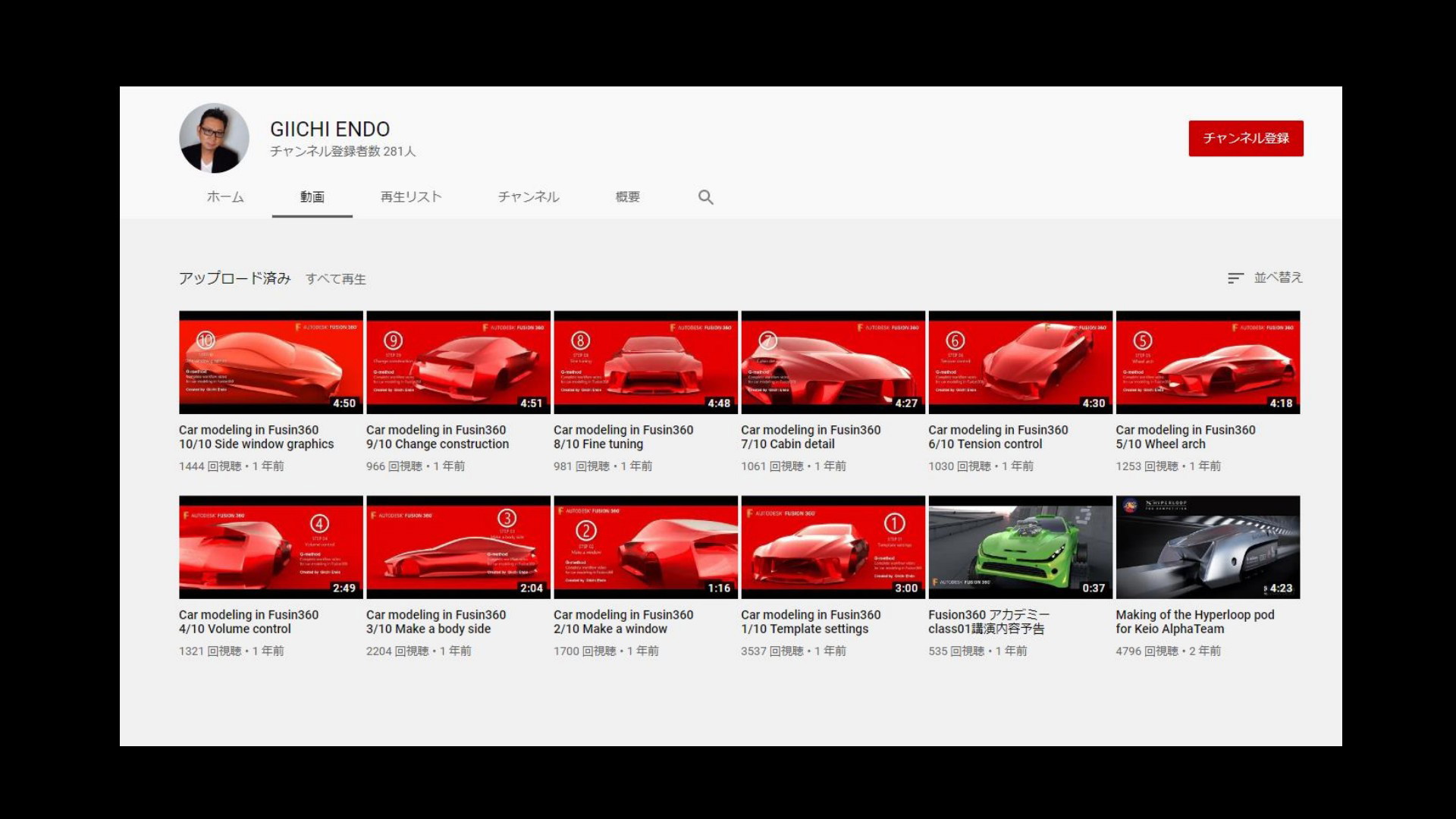Click title 'Car modeling in Fusin360 3/10 Make a body side'
1456x819 pixels.
436,622
